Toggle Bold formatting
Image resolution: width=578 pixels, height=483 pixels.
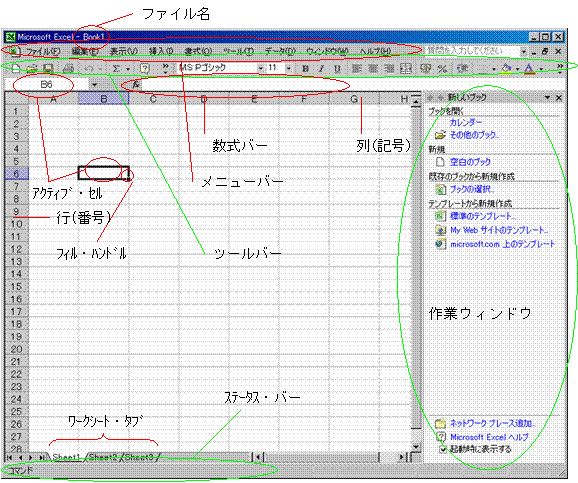[305, 69]
